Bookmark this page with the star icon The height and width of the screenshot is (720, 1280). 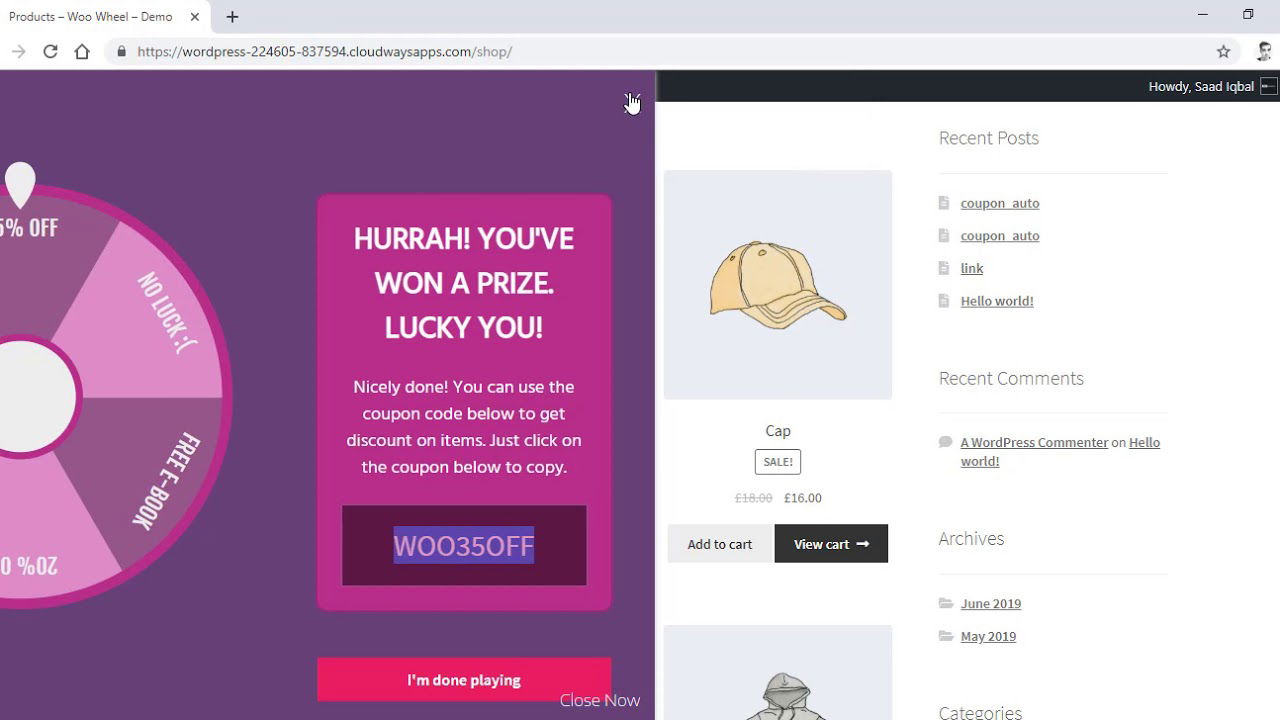coord(1223,52)
